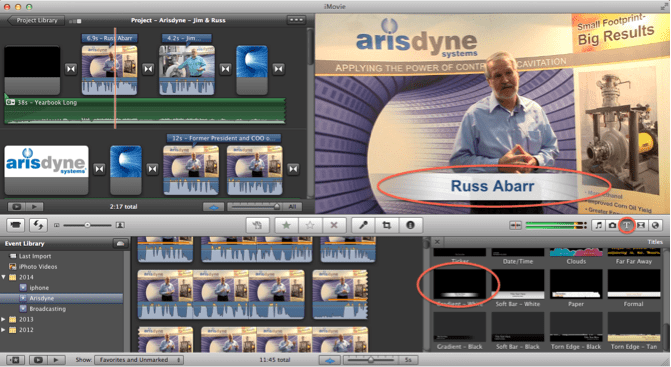Collapse the 2014 events folder

(3, 277)
